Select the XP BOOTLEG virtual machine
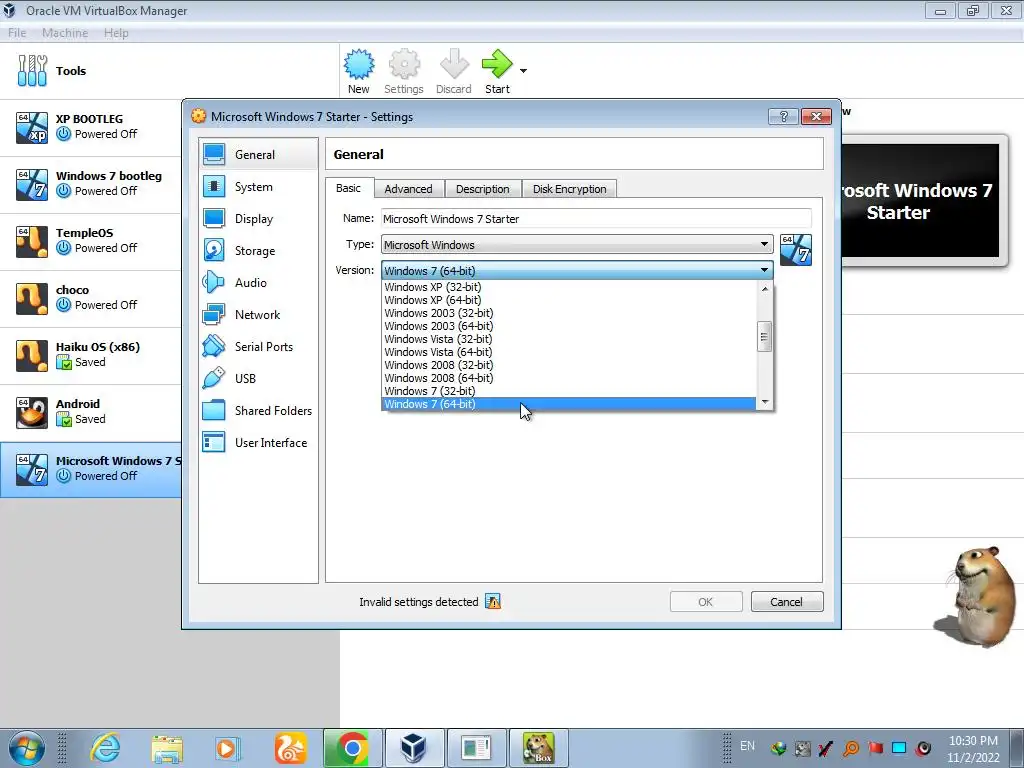This screenshot has height=768, width=1024. pyautogui.click(x=91, y=127)
